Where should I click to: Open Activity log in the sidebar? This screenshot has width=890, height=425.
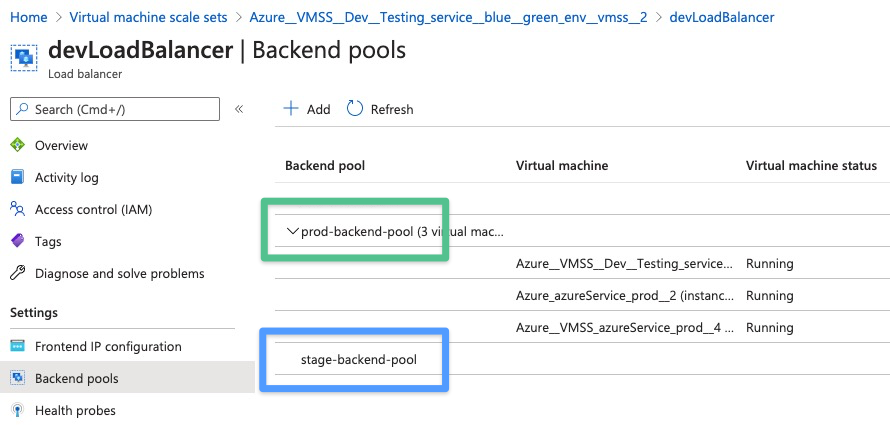[x=66, y=178]
